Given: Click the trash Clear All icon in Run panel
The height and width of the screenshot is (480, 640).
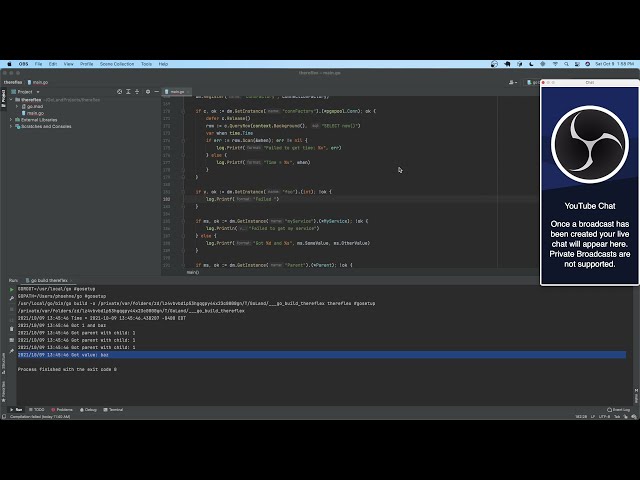Looking at the screenshot, I should point(11,329).
